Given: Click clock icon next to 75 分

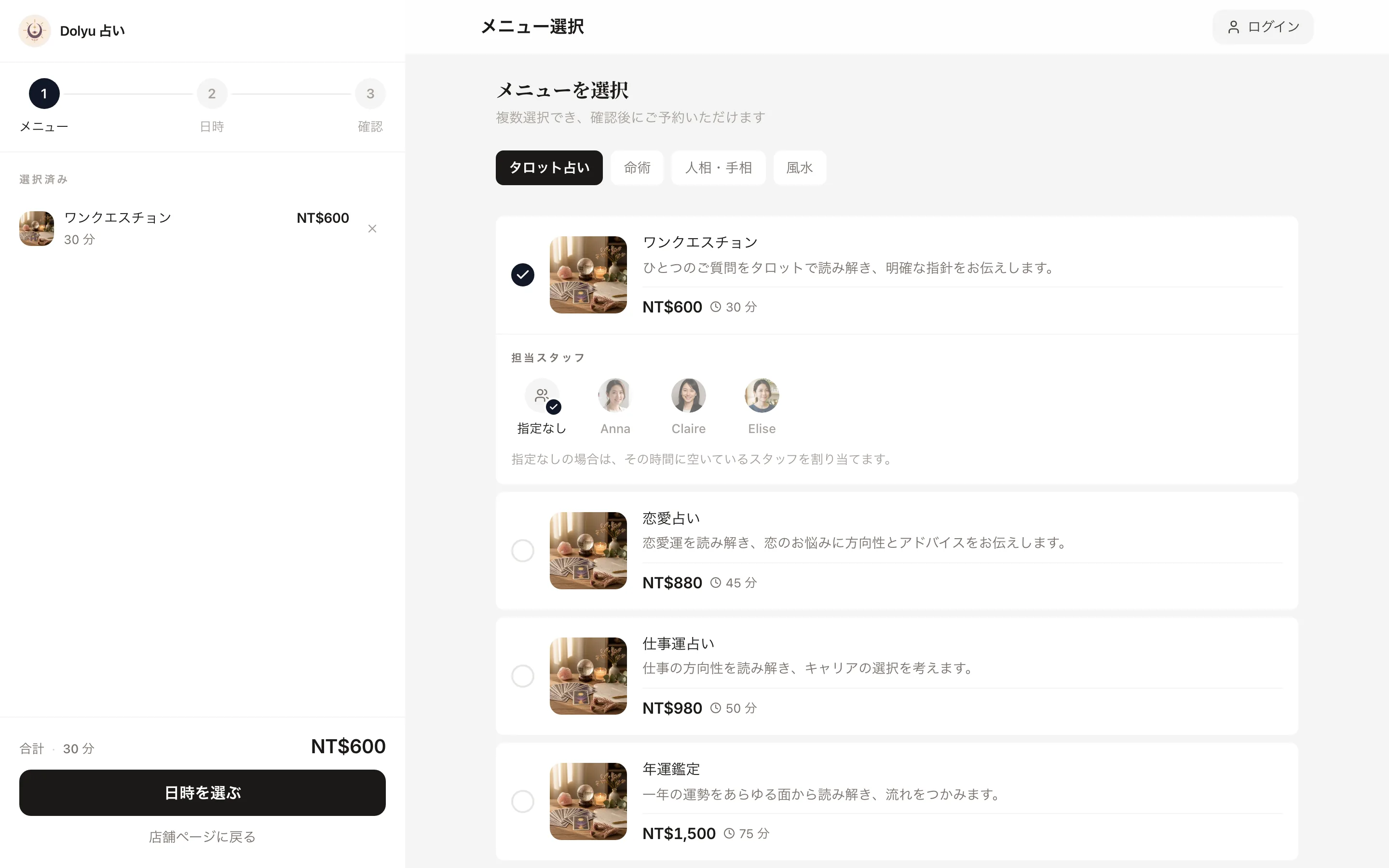Looking at the screenshot, I should click(729, 833).
